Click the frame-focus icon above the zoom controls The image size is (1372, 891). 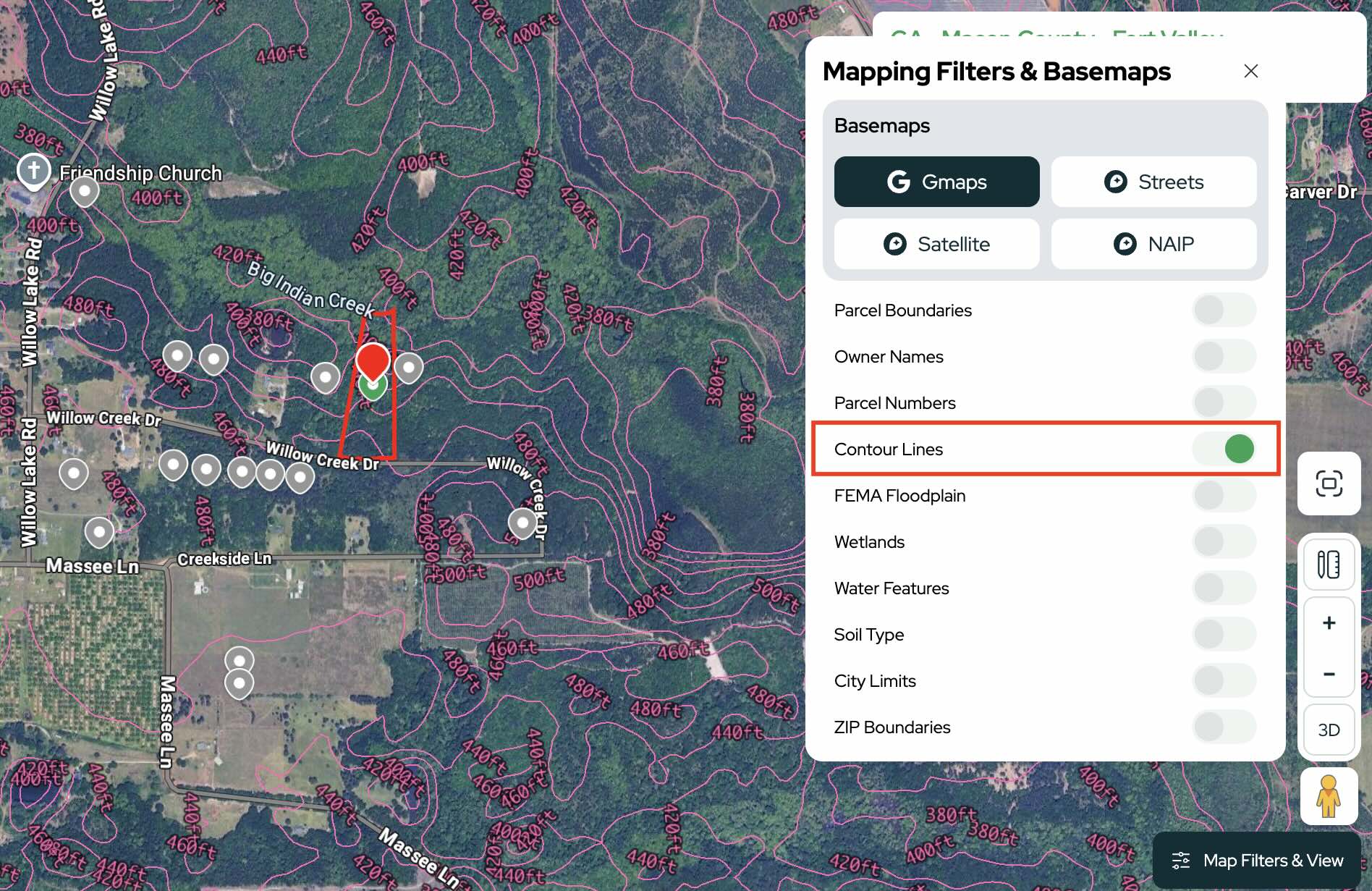pos(1329,483)
